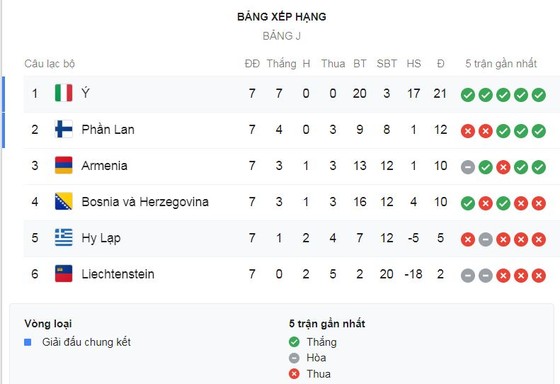Click the '5 trận gần nhất' column header
The height and width of the screenshot is (384, 560).
point(501,64)
